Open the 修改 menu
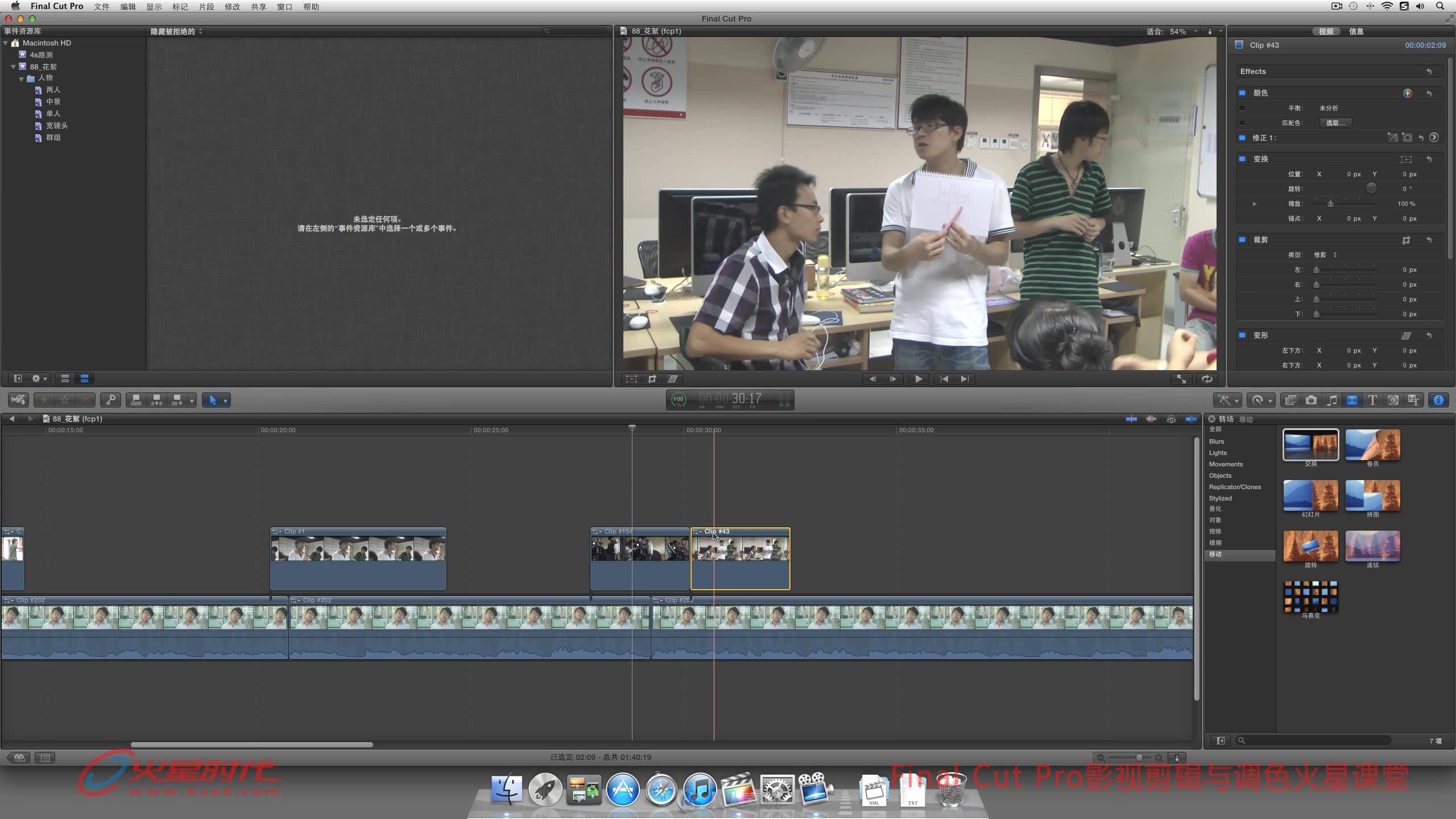The image size is (1456, 819). pos(232,7)
